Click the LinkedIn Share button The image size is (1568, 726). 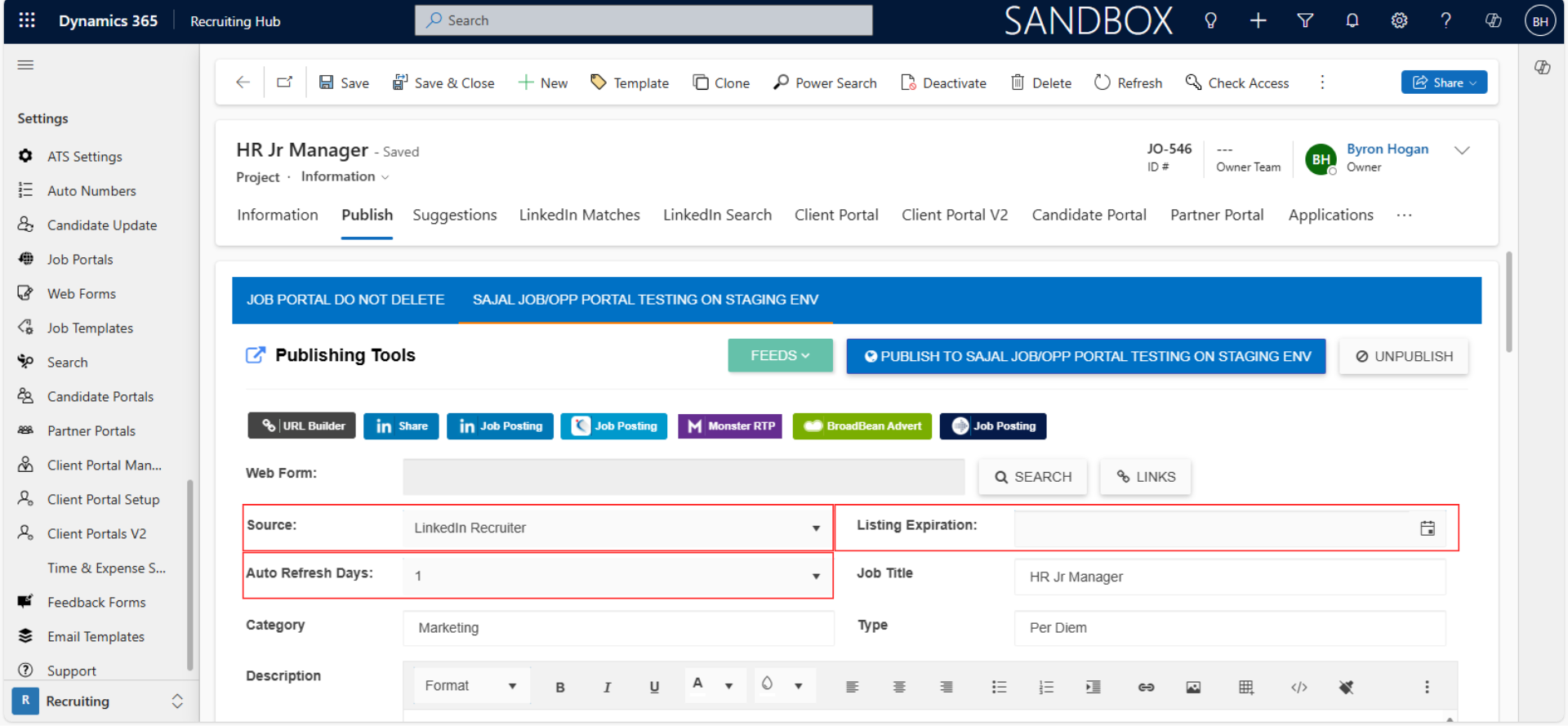(x=401, y=425)
